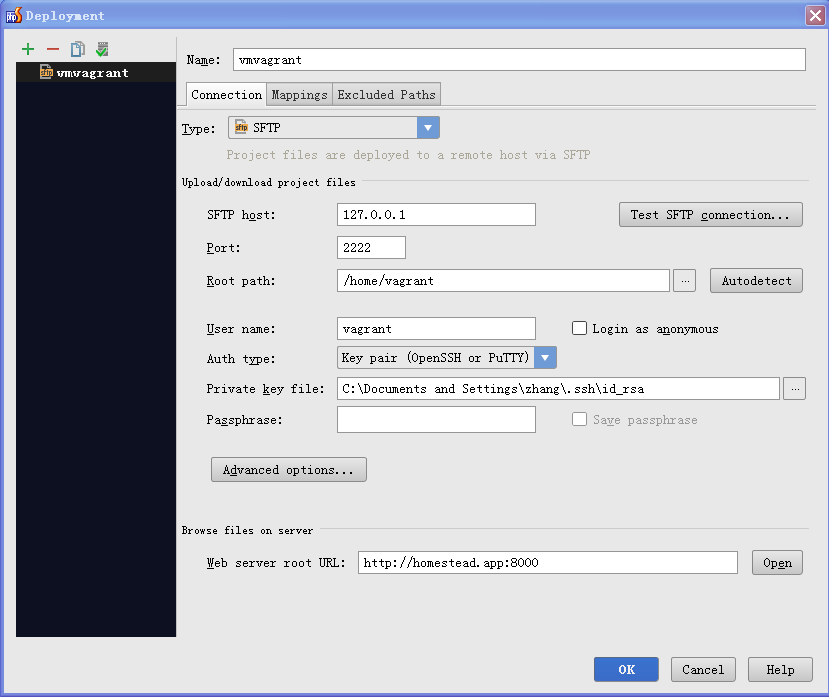The width and height of the screenshot is (829, 697).
Task: Open Help for deployment settings
Action: point(780,670)
